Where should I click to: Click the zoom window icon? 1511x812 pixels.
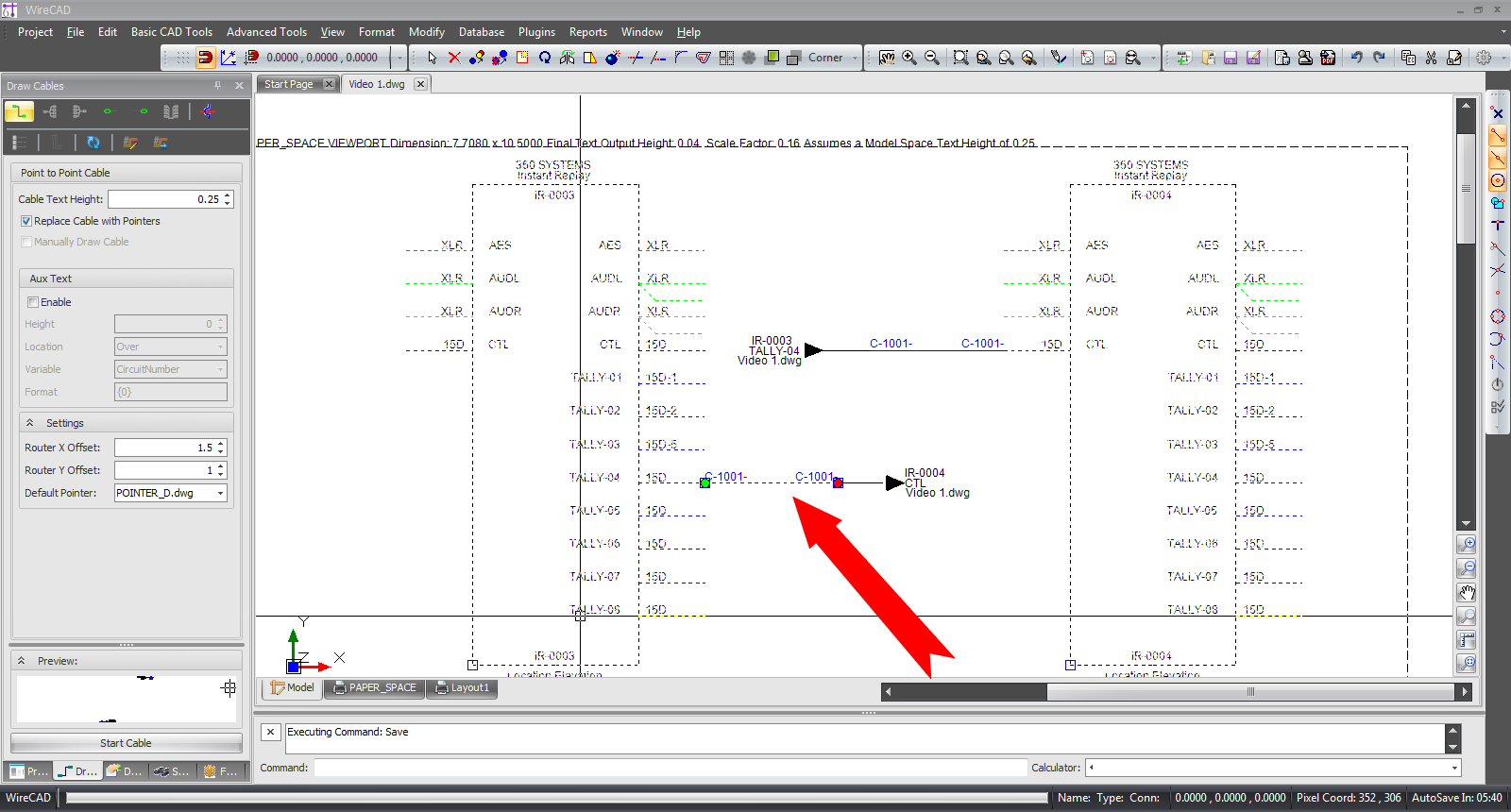[960, 58]
